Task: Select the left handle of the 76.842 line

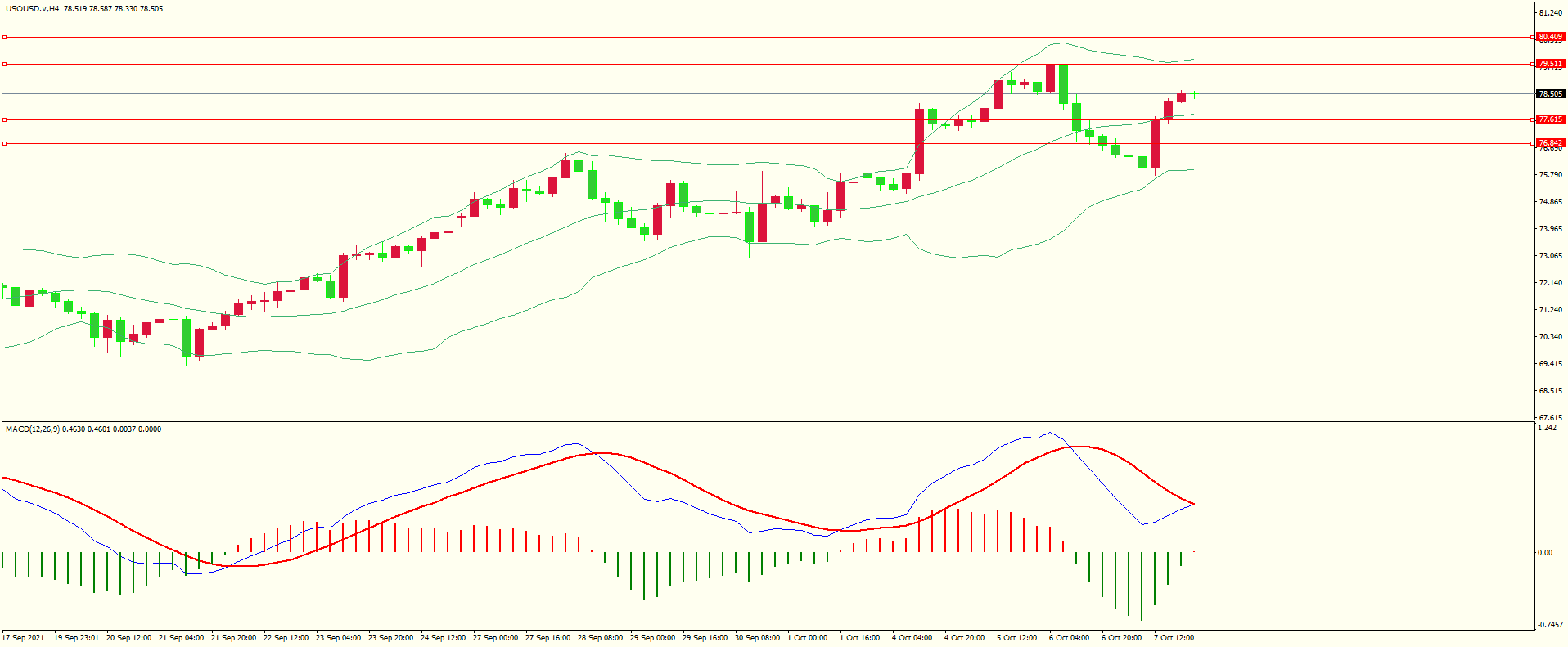Action: 4,143
